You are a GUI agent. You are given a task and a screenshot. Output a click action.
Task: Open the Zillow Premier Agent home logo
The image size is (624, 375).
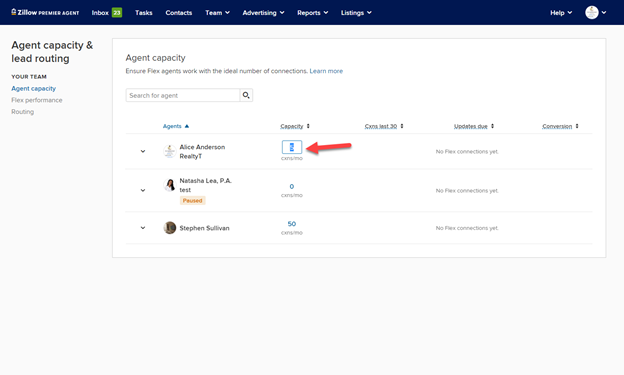point(45,12)
